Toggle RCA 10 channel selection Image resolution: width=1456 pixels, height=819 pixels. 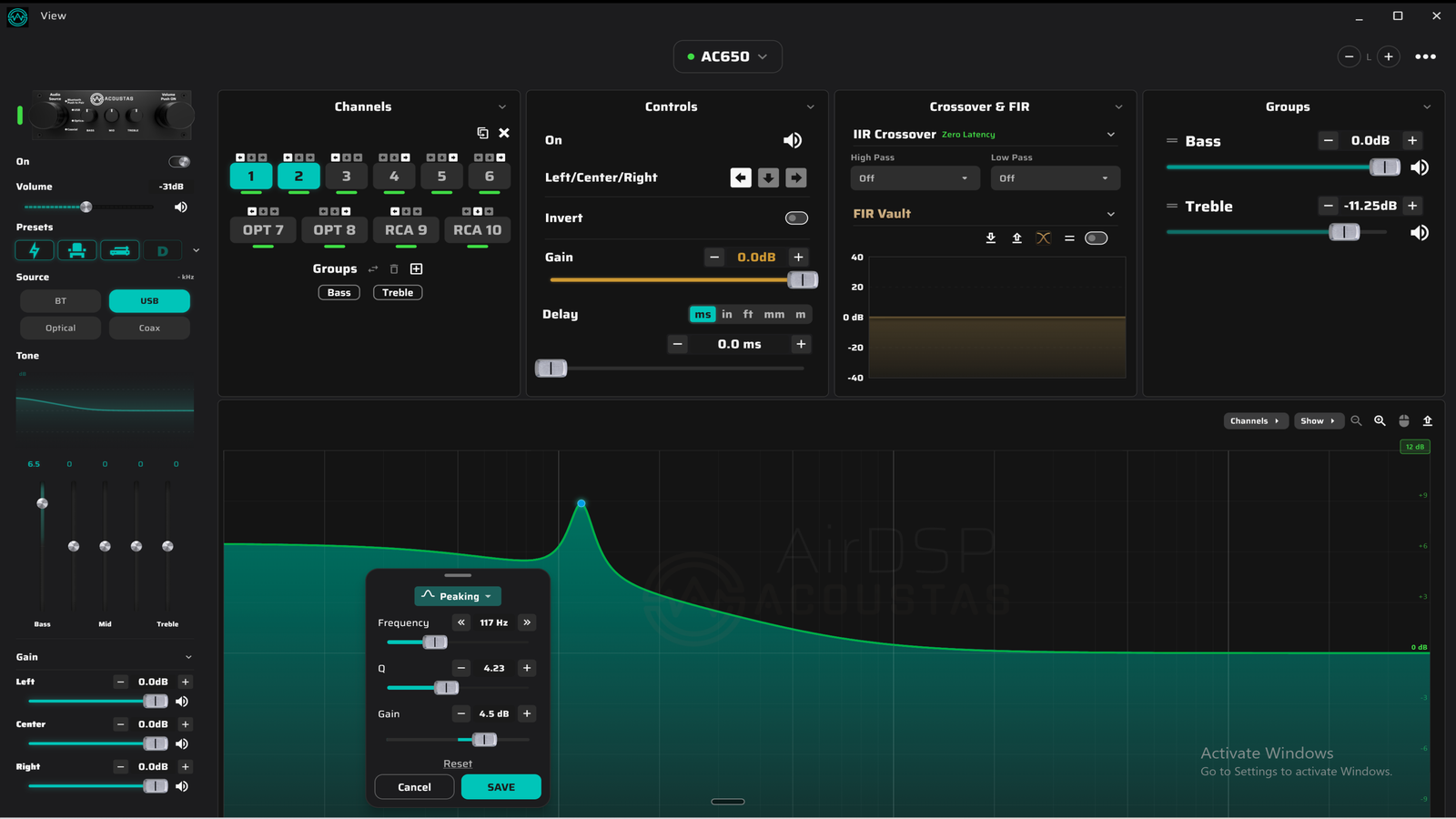tap(478, 230)
